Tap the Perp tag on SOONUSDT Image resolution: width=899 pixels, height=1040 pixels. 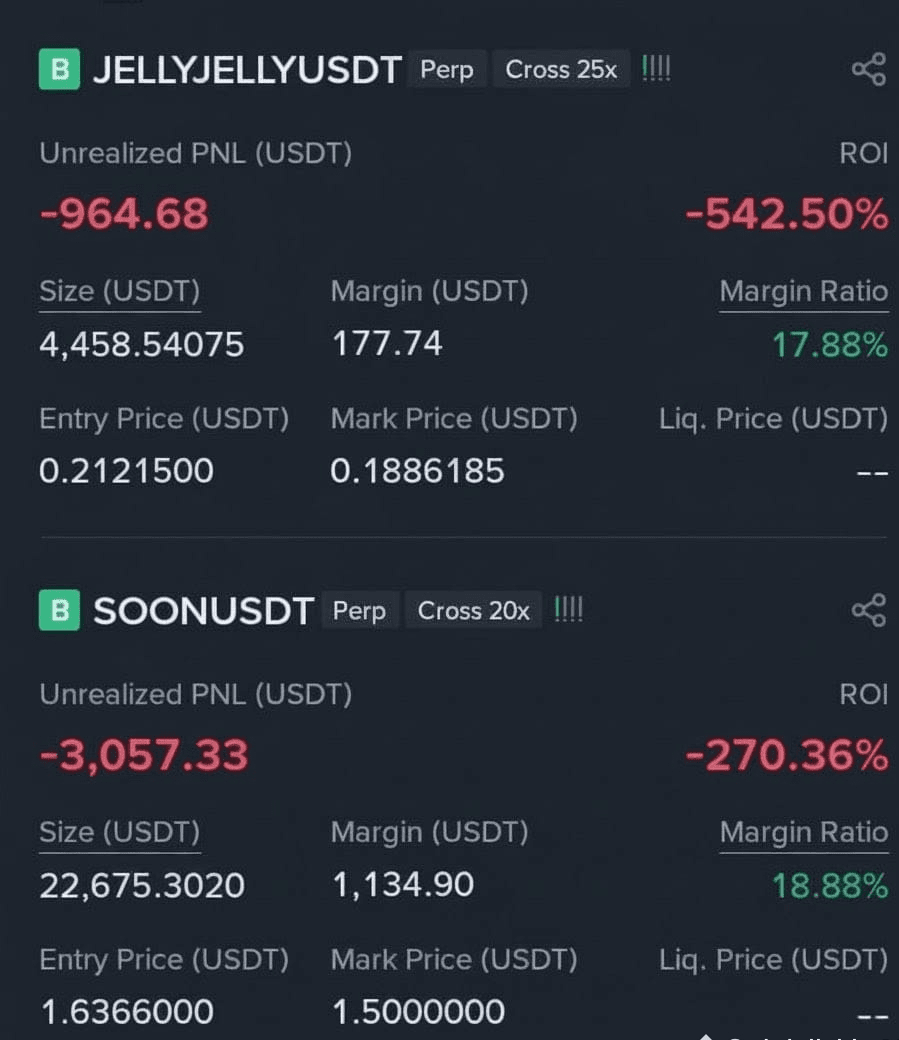pos(359,610)
